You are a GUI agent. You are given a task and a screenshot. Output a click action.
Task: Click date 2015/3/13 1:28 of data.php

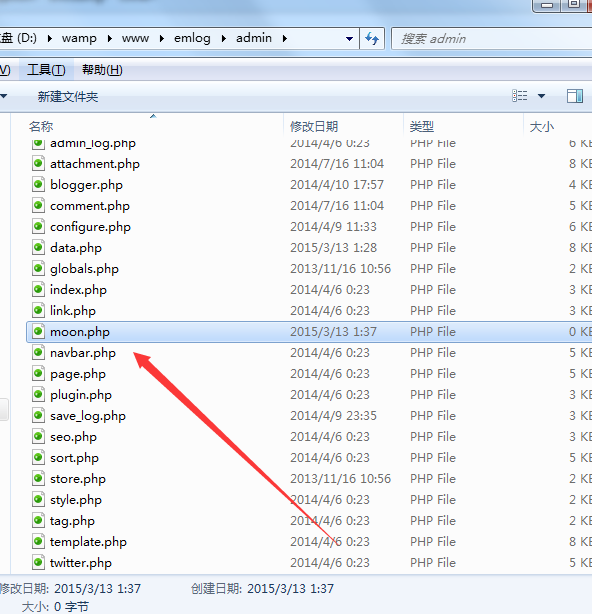click(x=333, y=247)
